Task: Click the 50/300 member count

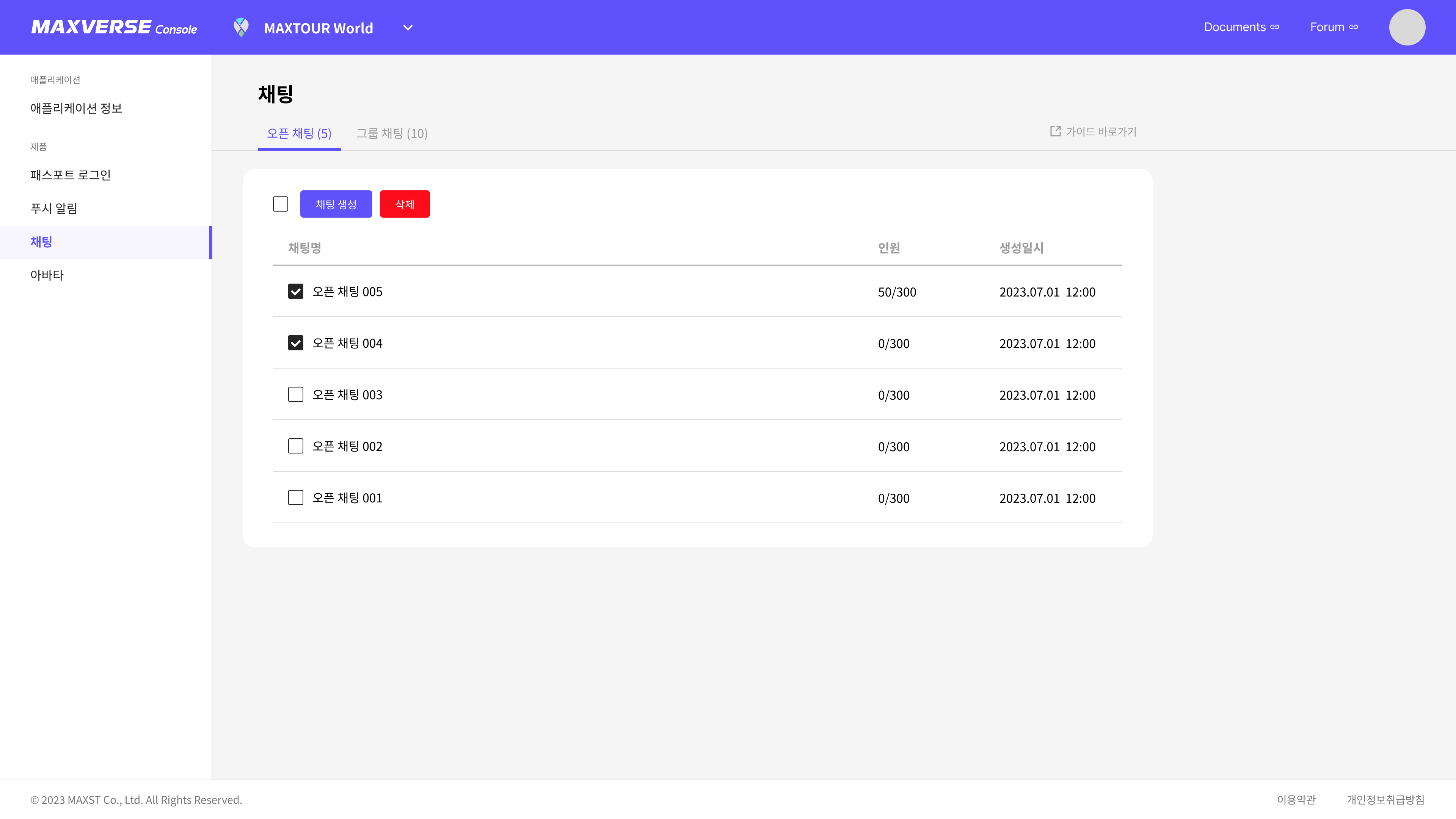Action: (897, 292)
